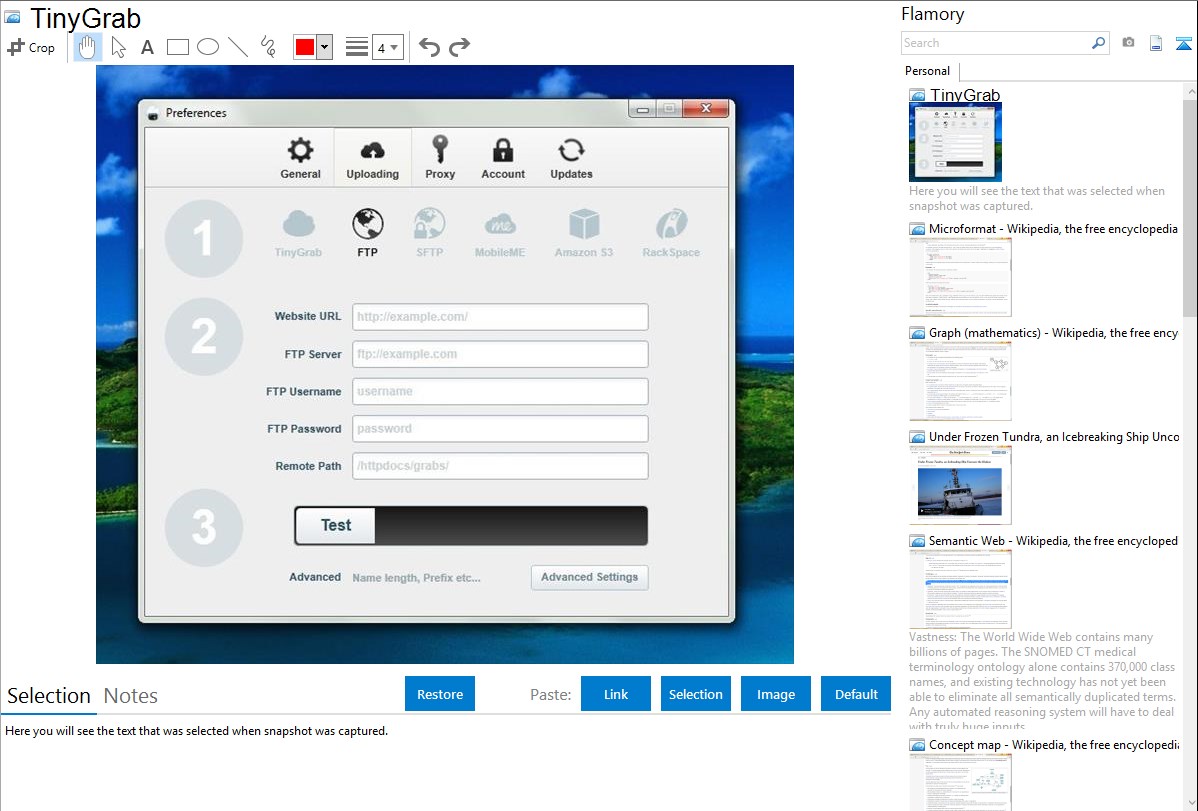
Task: Open the TinyGrab snapshot thumbnail
Action: (955, 142)
